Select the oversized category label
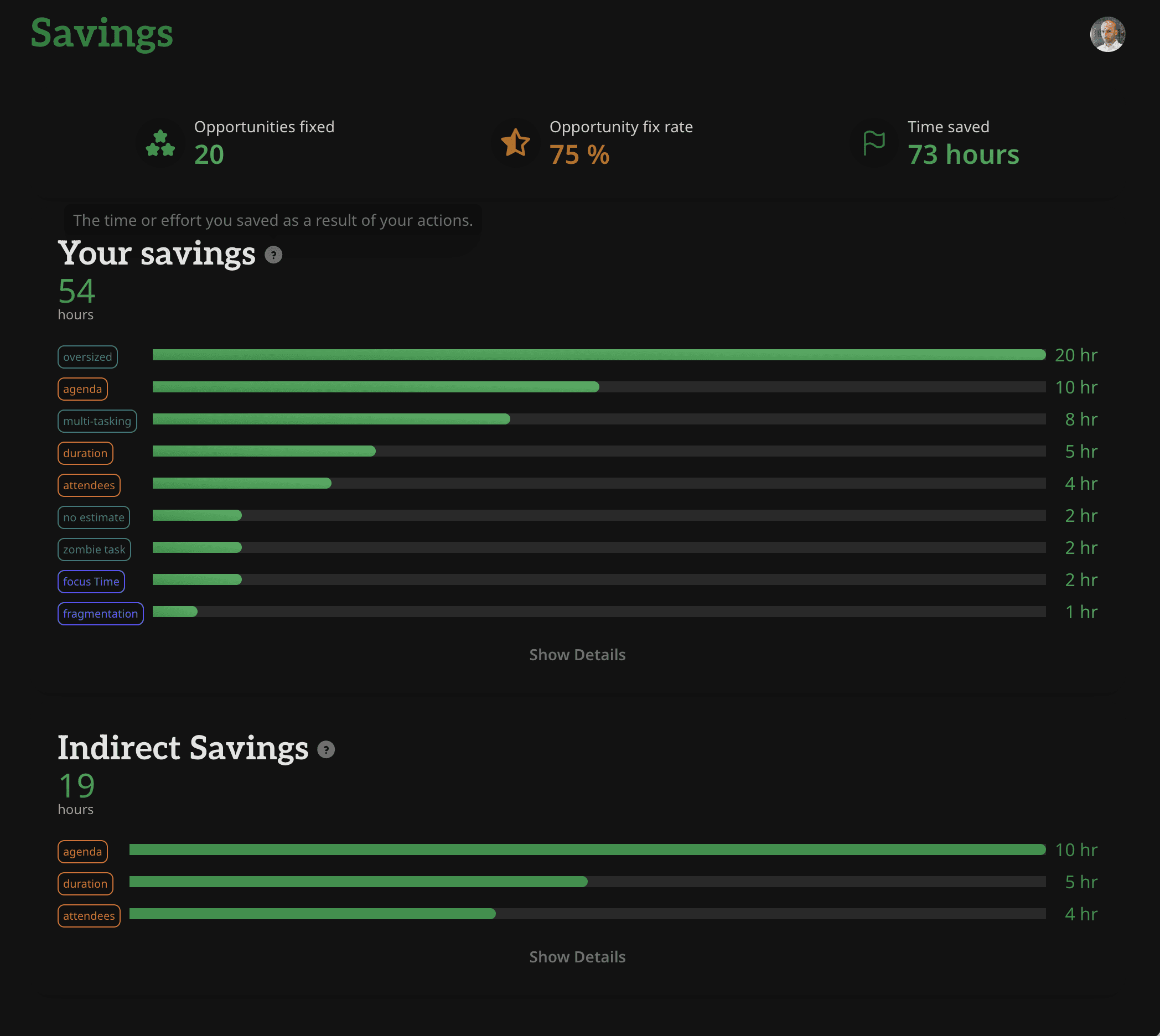The height and width of the screenshot is (1036, 1160). [87, 356]
